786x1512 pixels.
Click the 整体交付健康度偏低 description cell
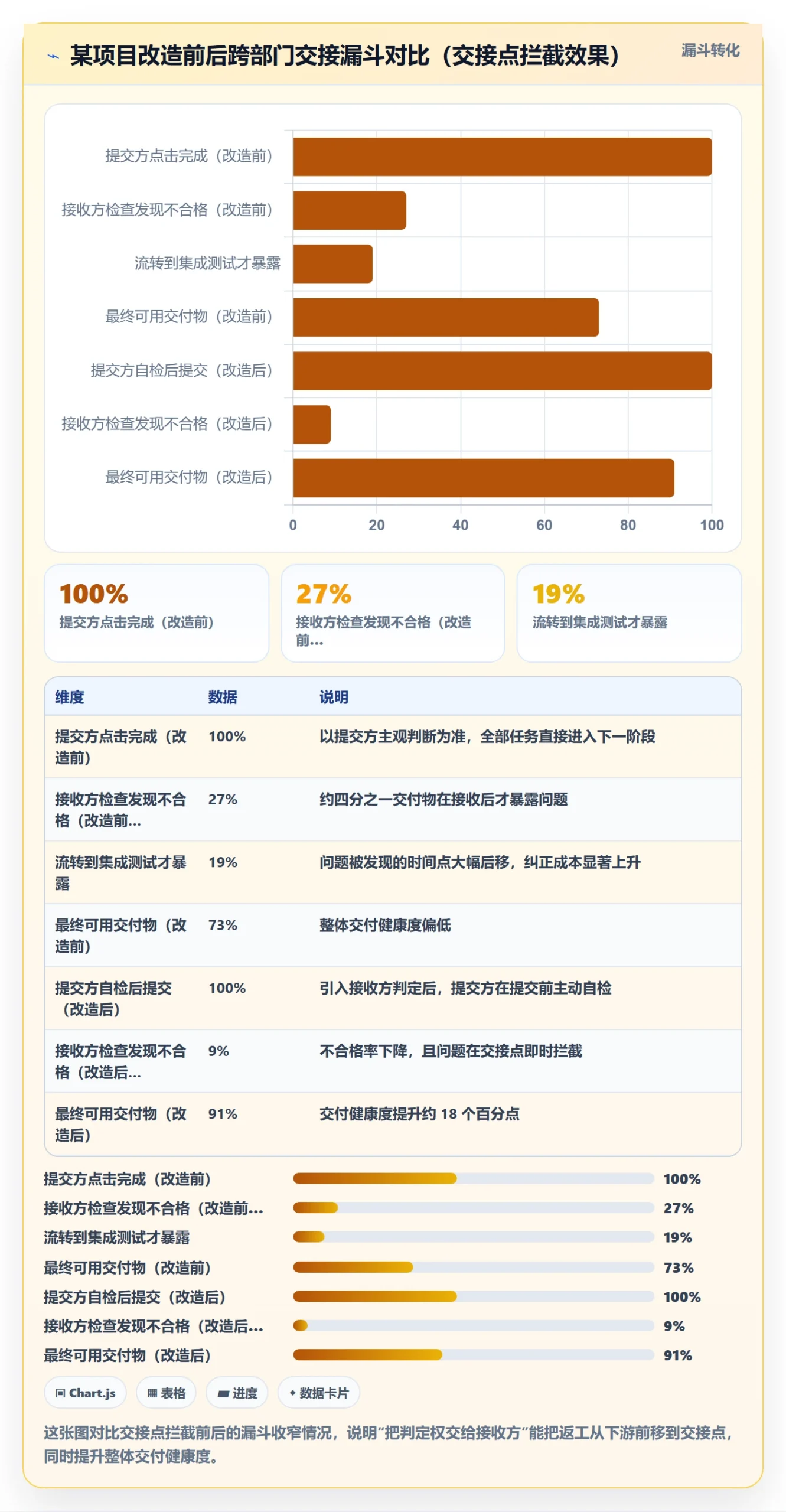click(x=385, y=925)
